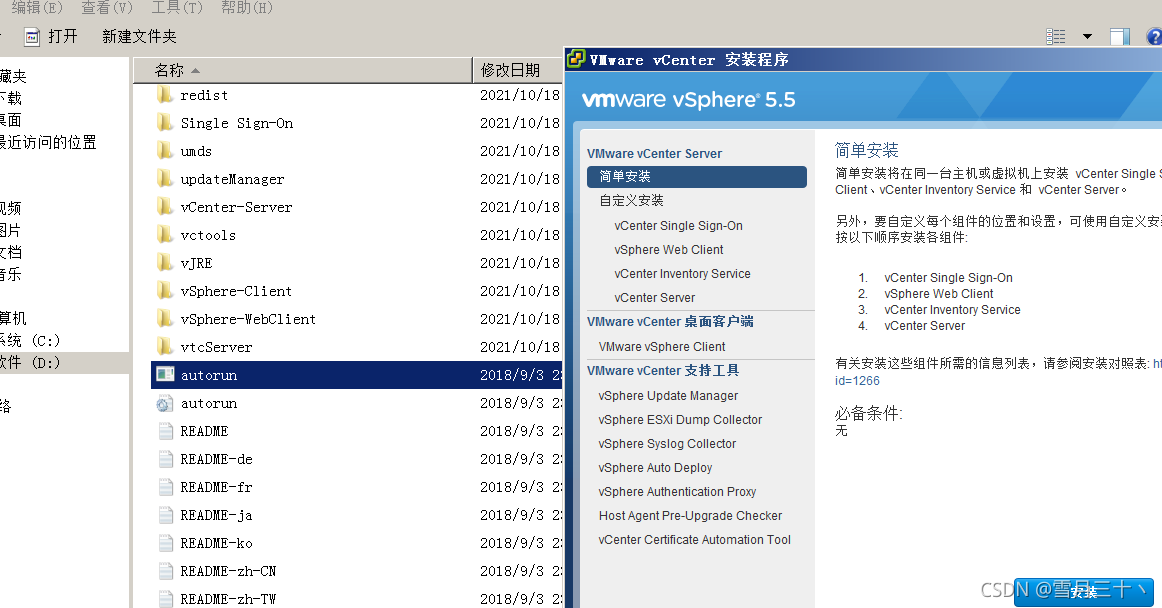Click the VMware vCenter installer title icon

pyautogui.click(x=576, y=59)
